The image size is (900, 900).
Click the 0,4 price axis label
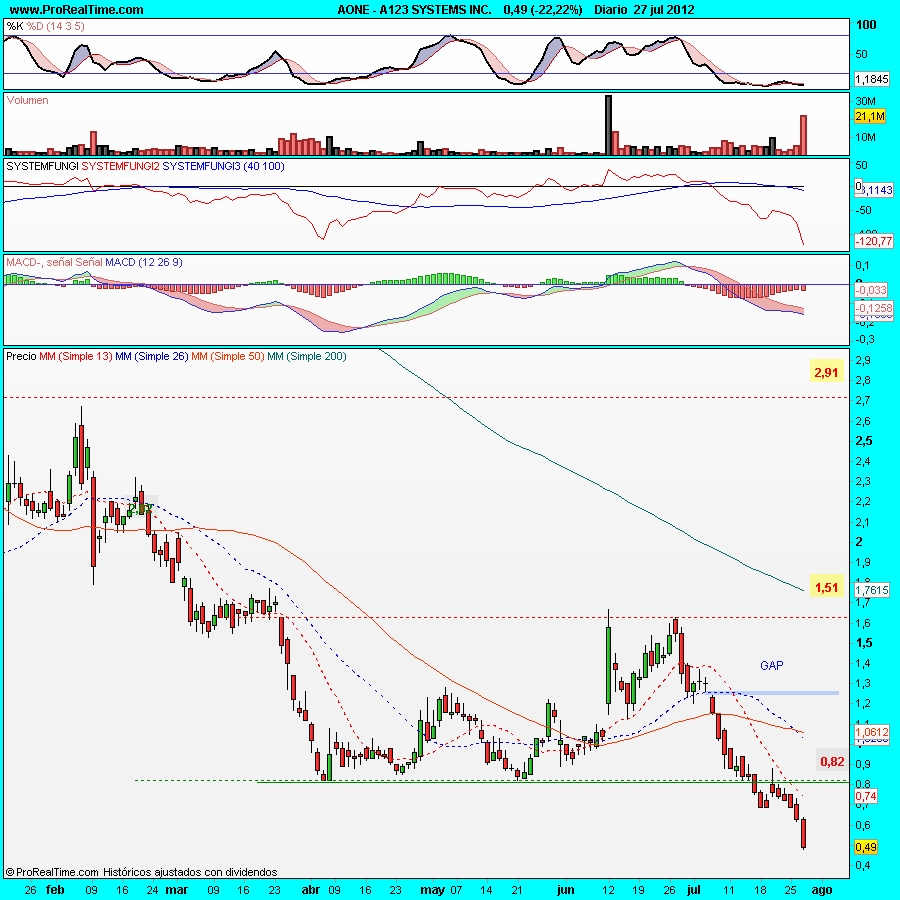pos(863,866)
